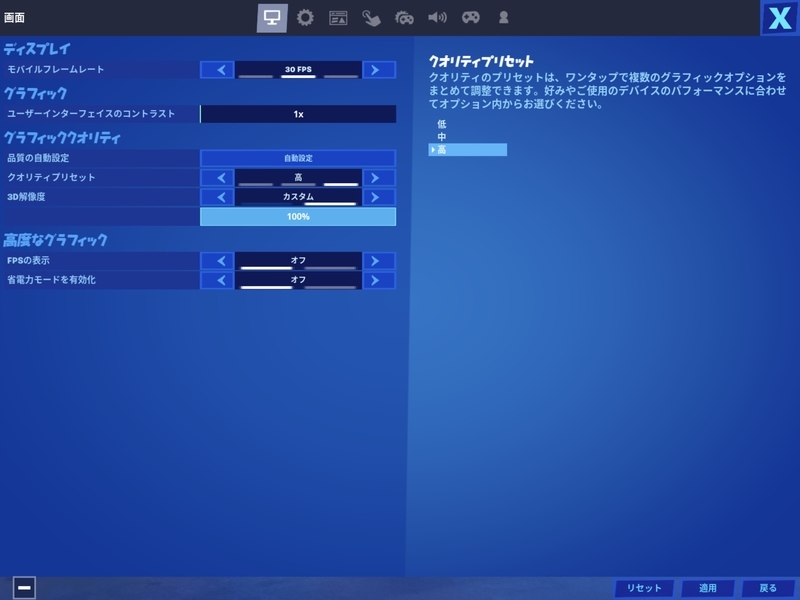Screen dimensions: 800x600
Task: Tap the minus icon at bottom left
Action: coord(24,587)
